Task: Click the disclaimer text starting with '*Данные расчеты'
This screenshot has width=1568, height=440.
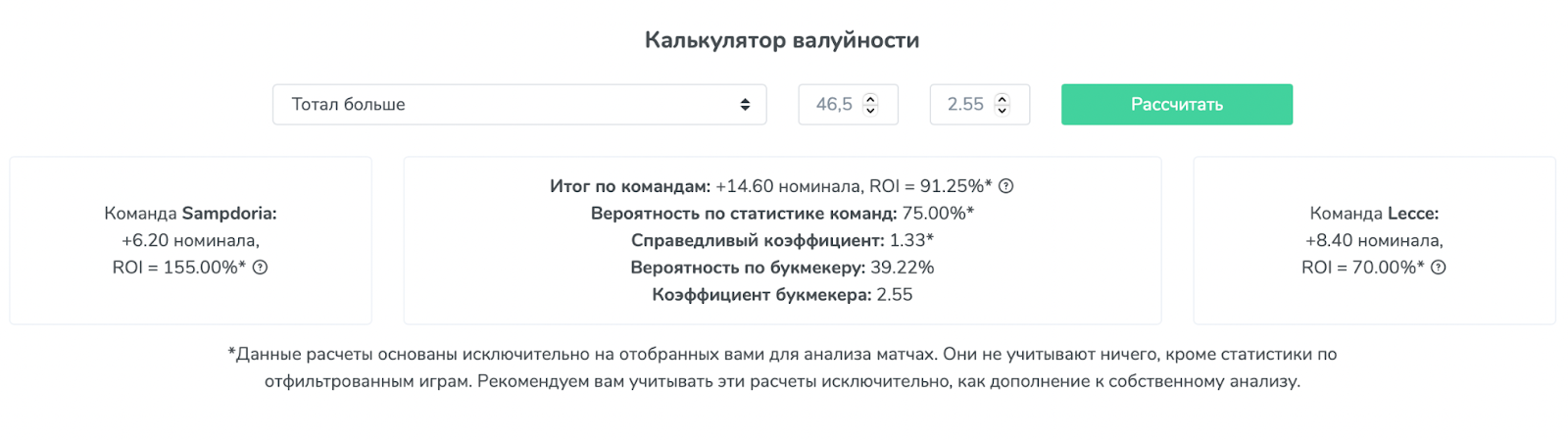Action: click(782, 367)
